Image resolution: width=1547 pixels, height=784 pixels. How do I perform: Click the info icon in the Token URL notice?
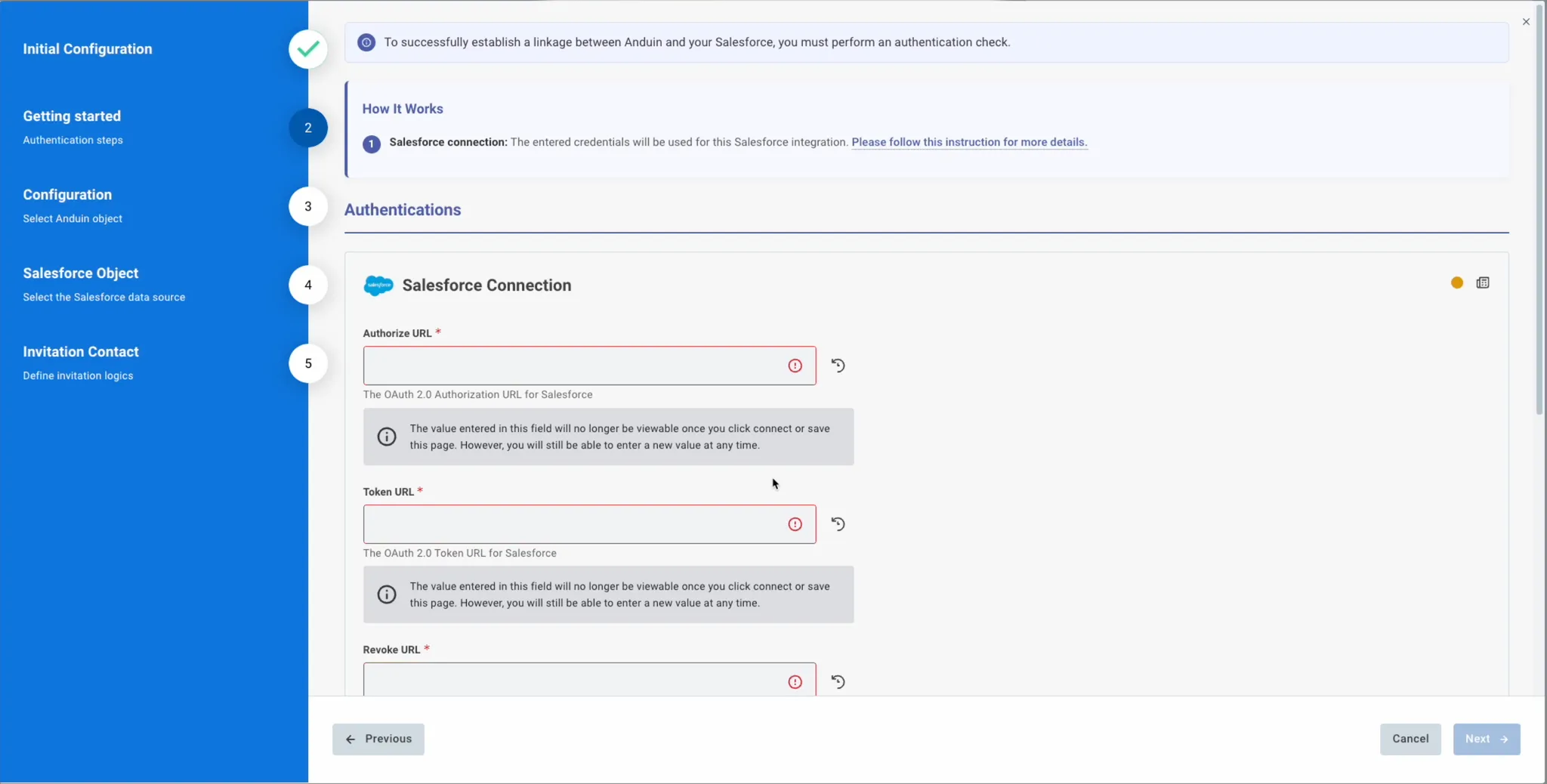pyautogui.click(x=387, y=594)
